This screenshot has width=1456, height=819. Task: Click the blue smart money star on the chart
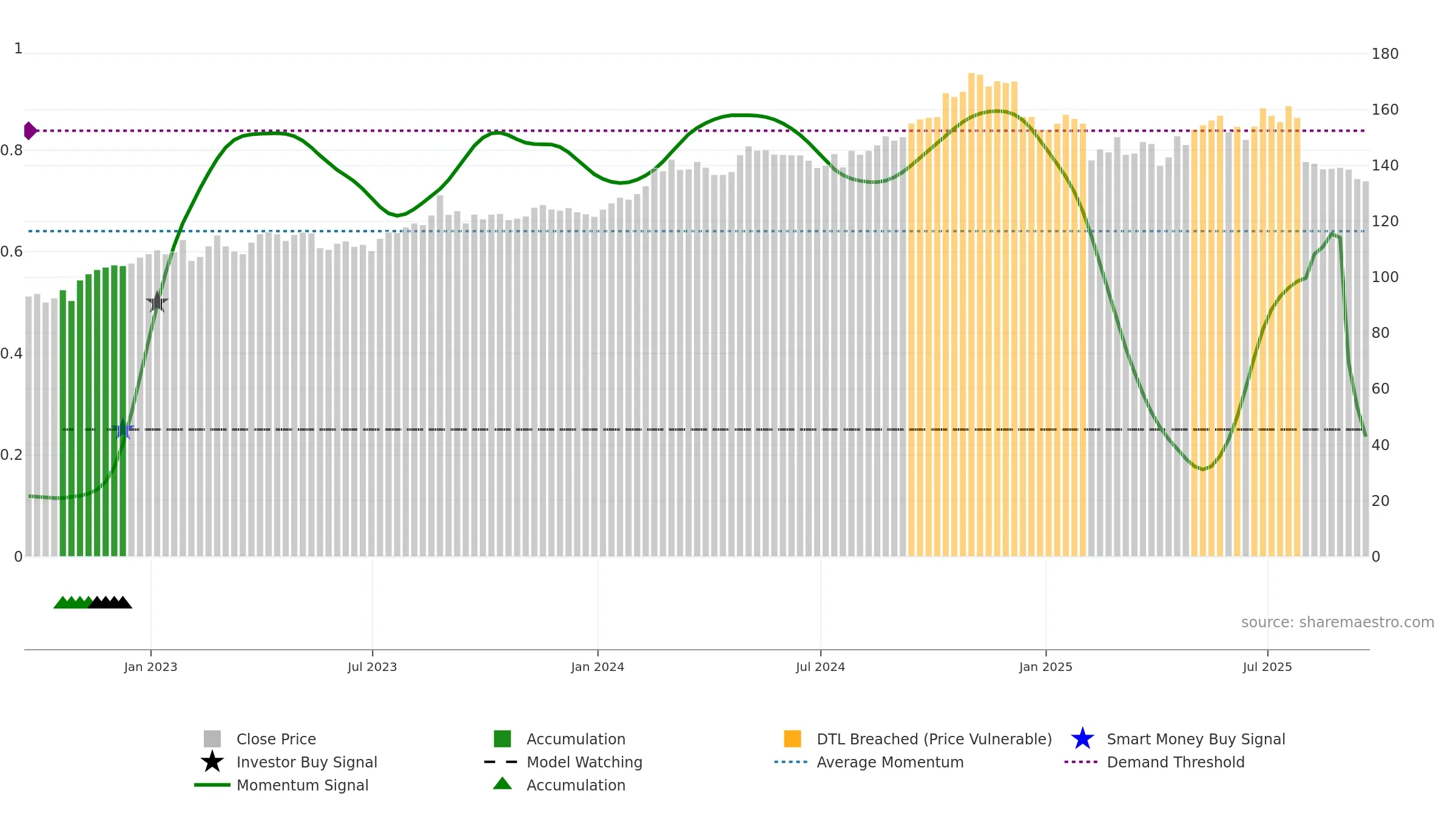click(123, 429)
